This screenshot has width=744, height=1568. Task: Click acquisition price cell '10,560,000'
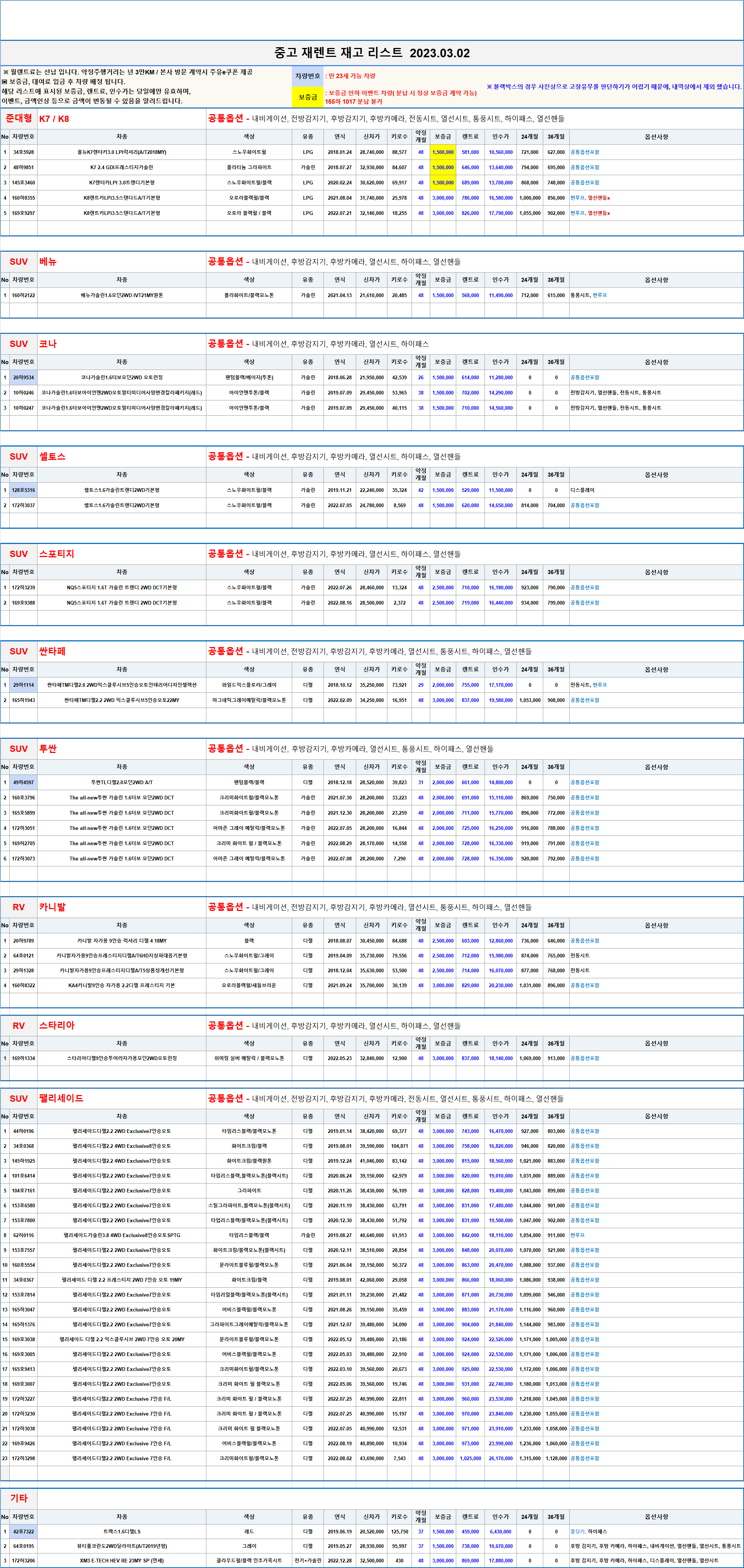click(x=500, y=152)
